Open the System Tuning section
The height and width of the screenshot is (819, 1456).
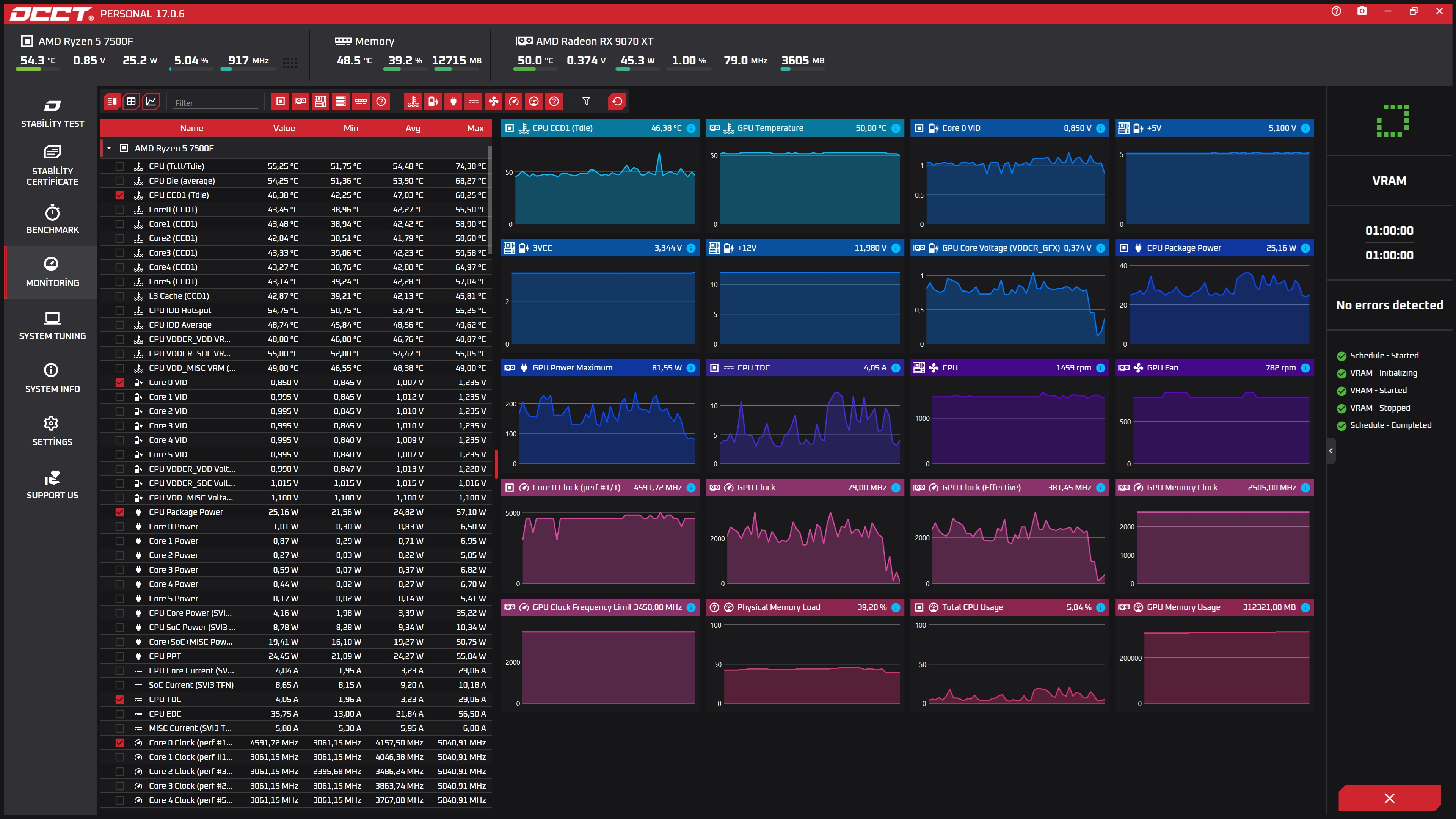tap(52, 326)
